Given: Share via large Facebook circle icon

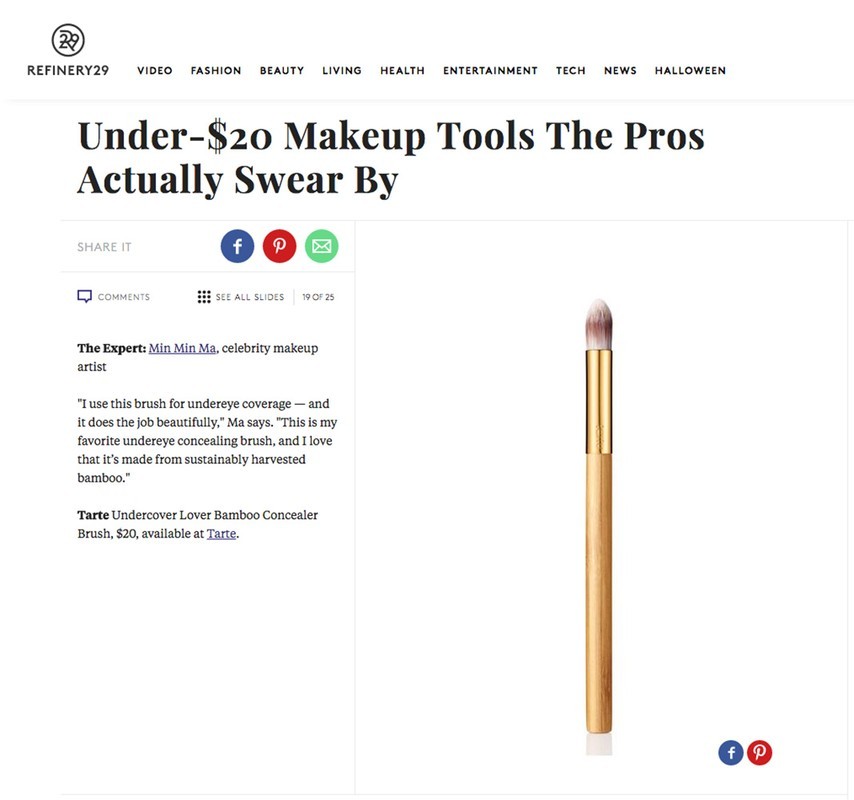Looking at the screenshot, I should (x=237, y=246).
